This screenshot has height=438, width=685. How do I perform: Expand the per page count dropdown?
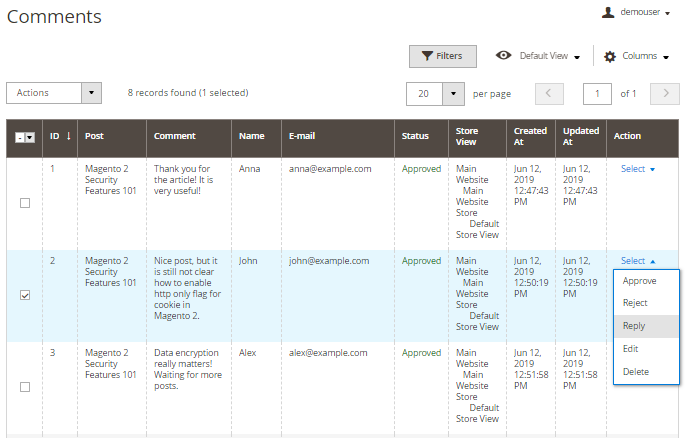(x=453, y=94)
